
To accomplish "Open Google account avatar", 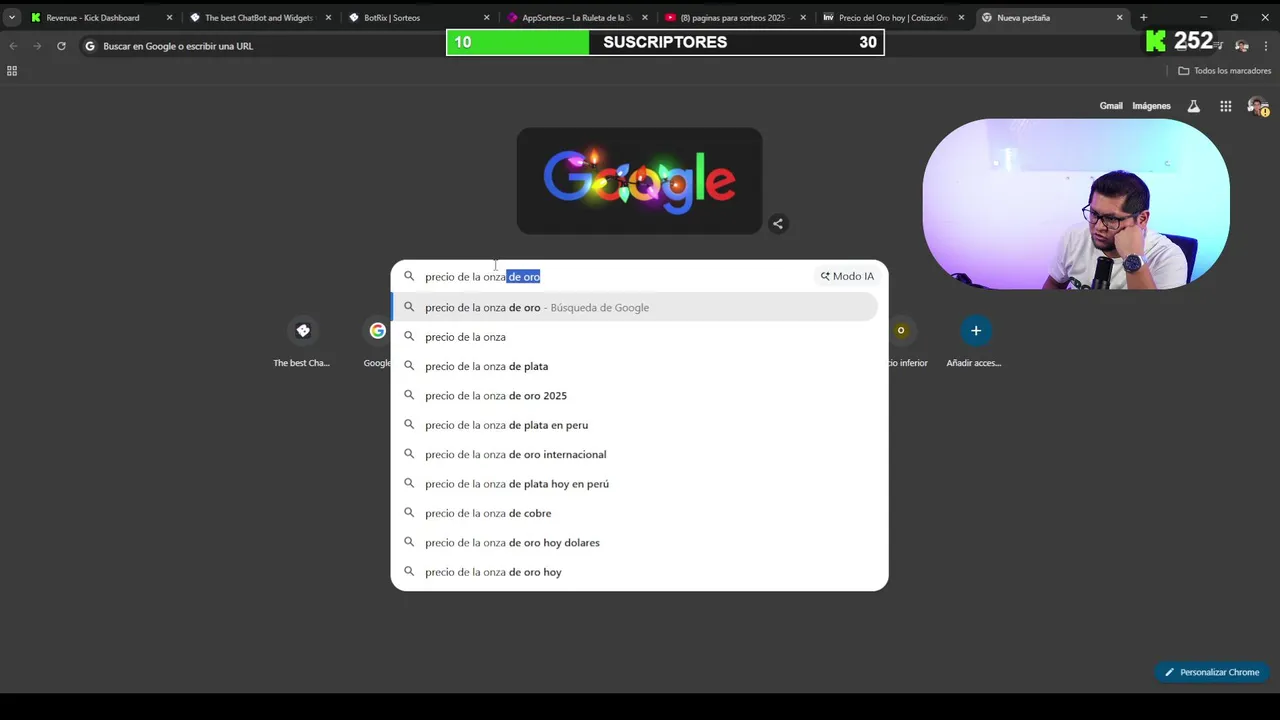I will click(1258, 106).
